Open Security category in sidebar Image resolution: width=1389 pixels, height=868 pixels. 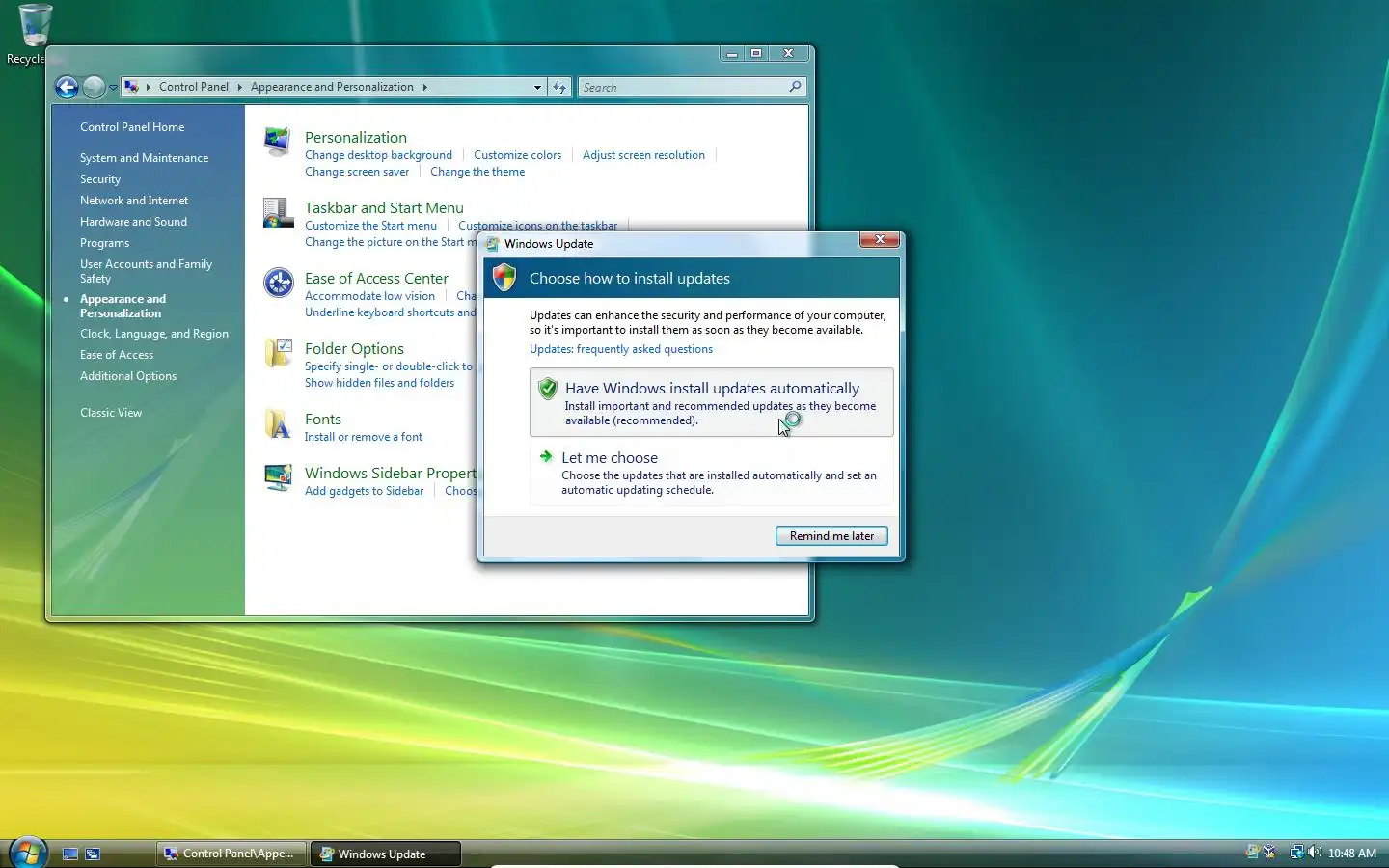[100, 179]
